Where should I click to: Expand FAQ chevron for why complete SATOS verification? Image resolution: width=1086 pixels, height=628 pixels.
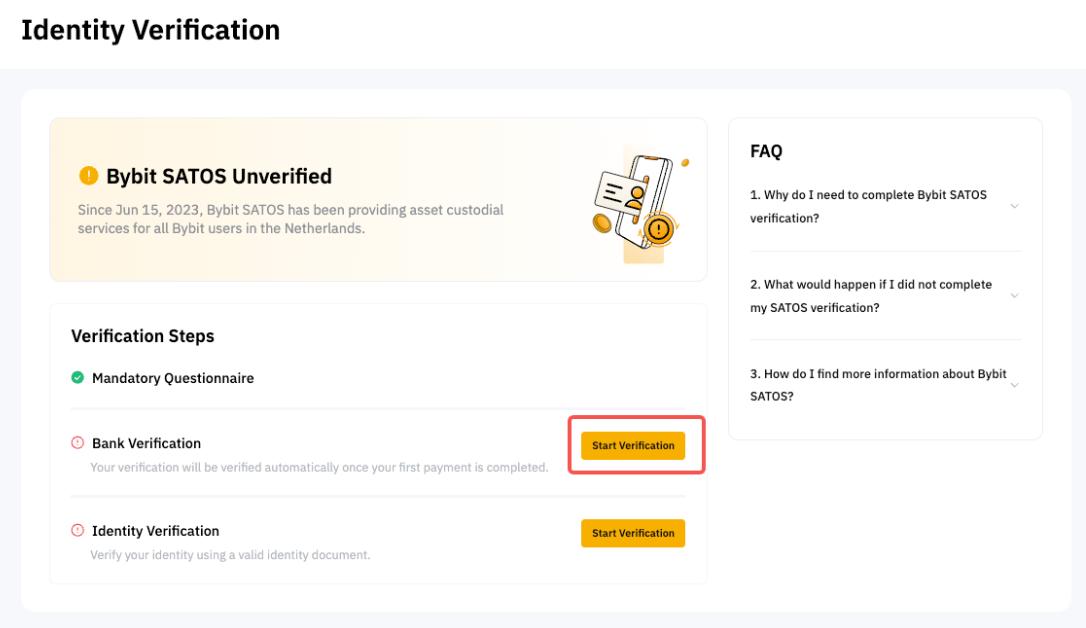coord(1014,206)
